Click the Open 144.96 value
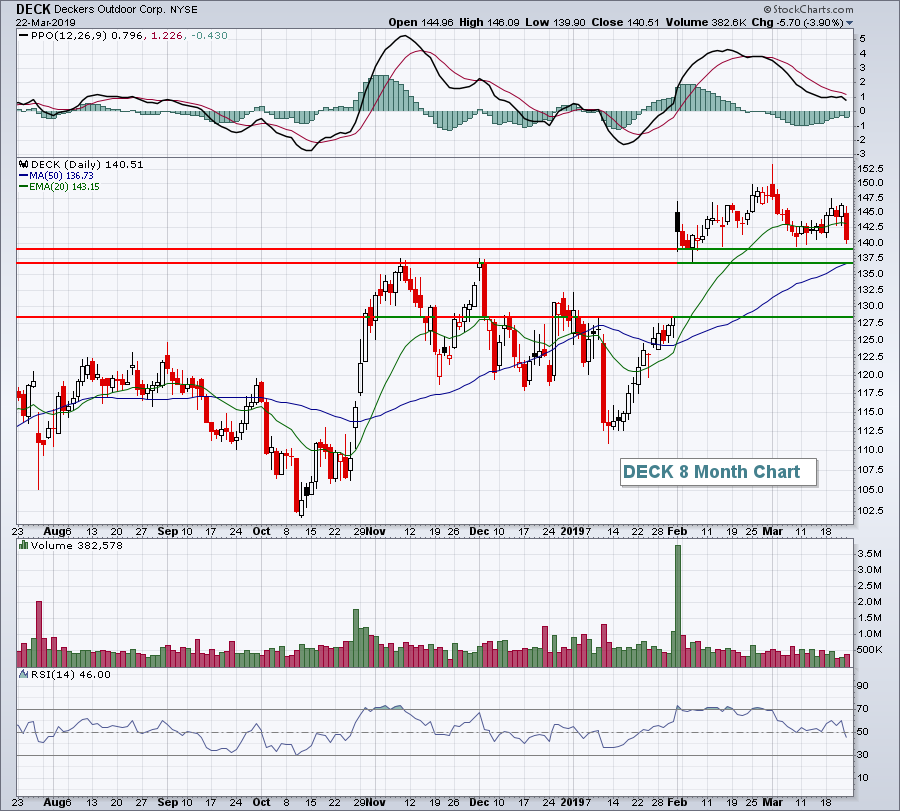This screenshot has width=900, height=811. coord(421,22)
